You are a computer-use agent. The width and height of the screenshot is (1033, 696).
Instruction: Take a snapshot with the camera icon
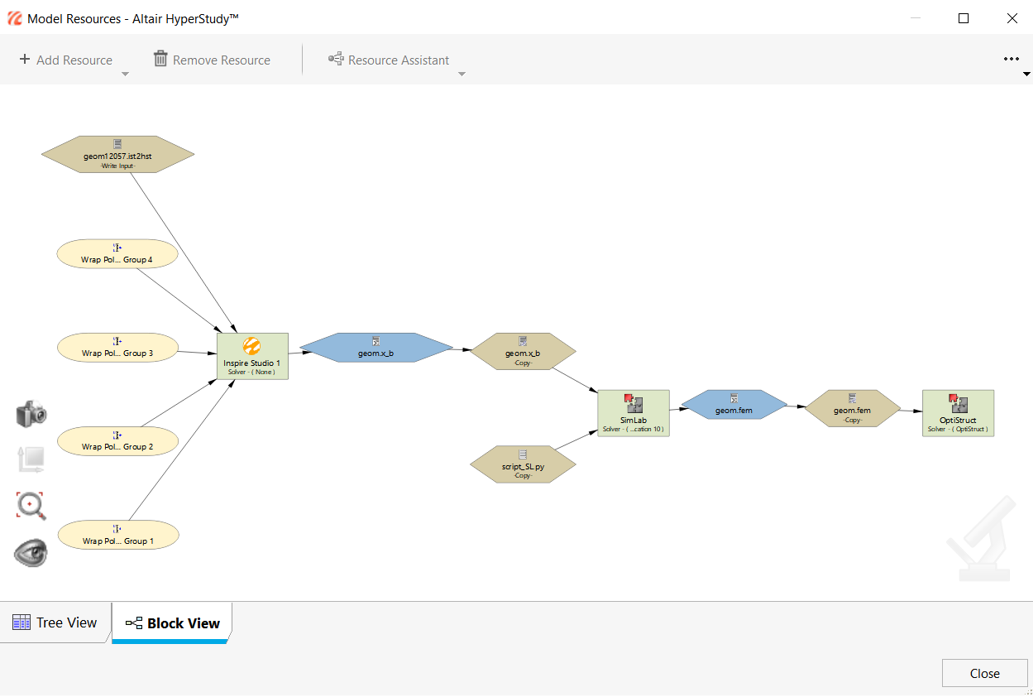[x=31, y=415]
